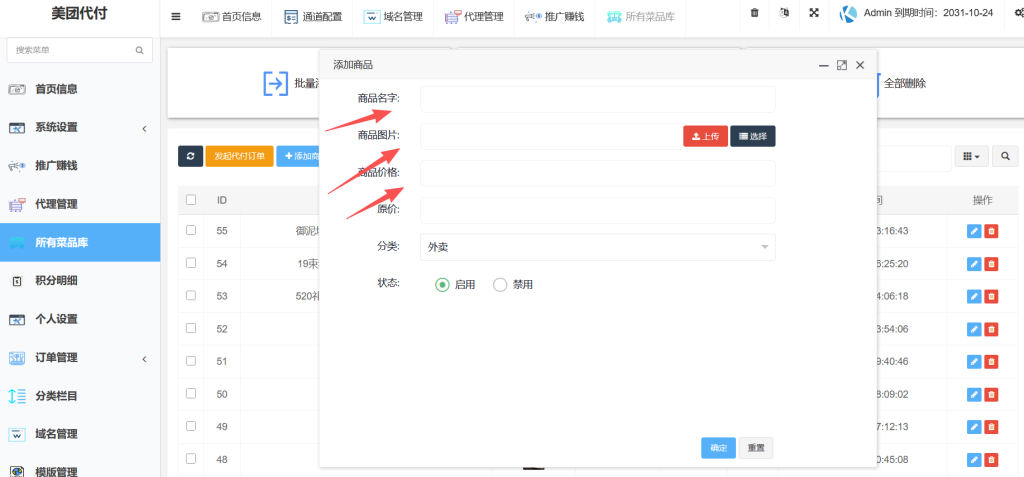The width and height of the screenshot is (1024, 477).
Task: Check the row 49 checkbox
Action: [191, 426]
